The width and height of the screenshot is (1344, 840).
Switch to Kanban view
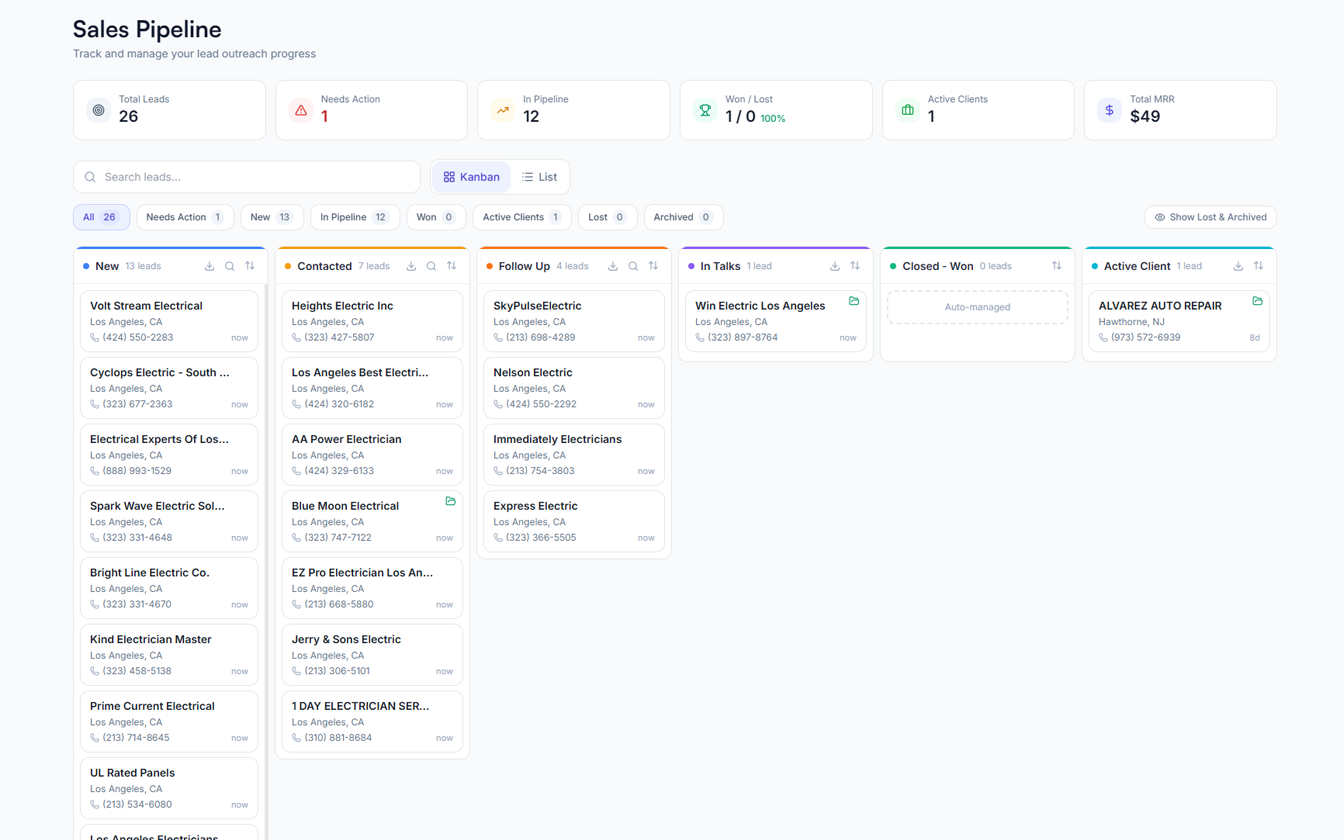tap(472, 177)
